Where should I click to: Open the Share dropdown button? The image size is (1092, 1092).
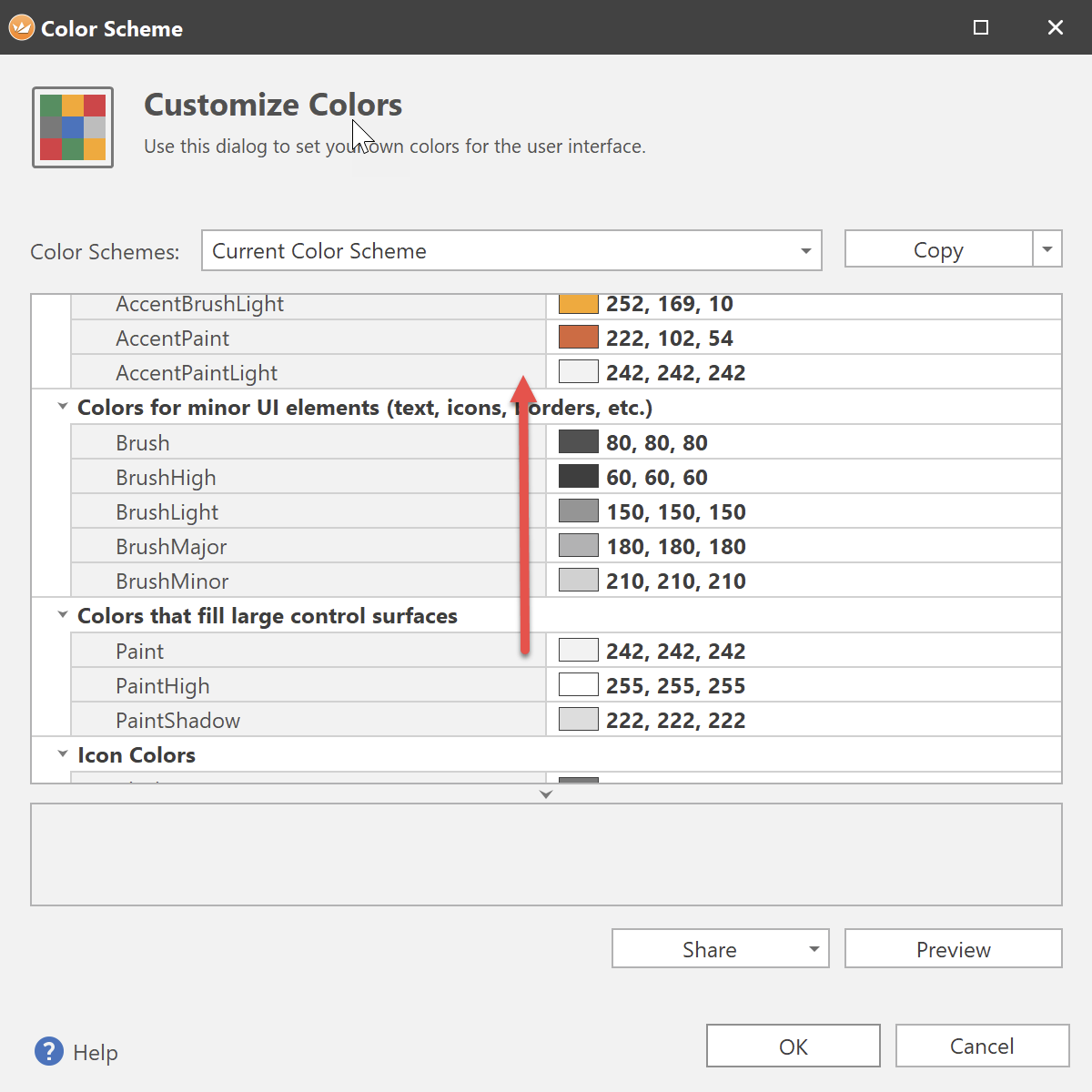pyautogui.click(x=814, y=949)
